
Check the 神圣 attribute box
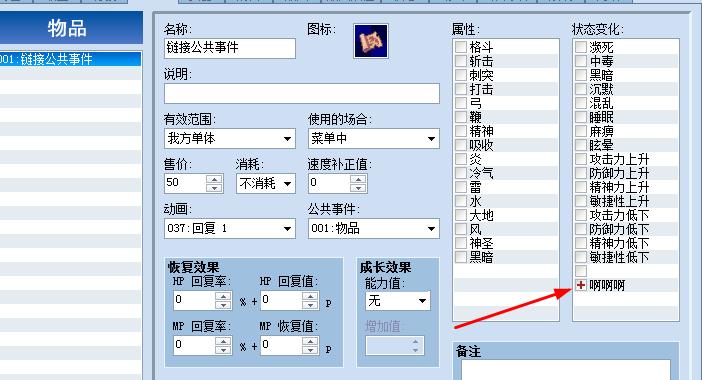click(461, 243)
